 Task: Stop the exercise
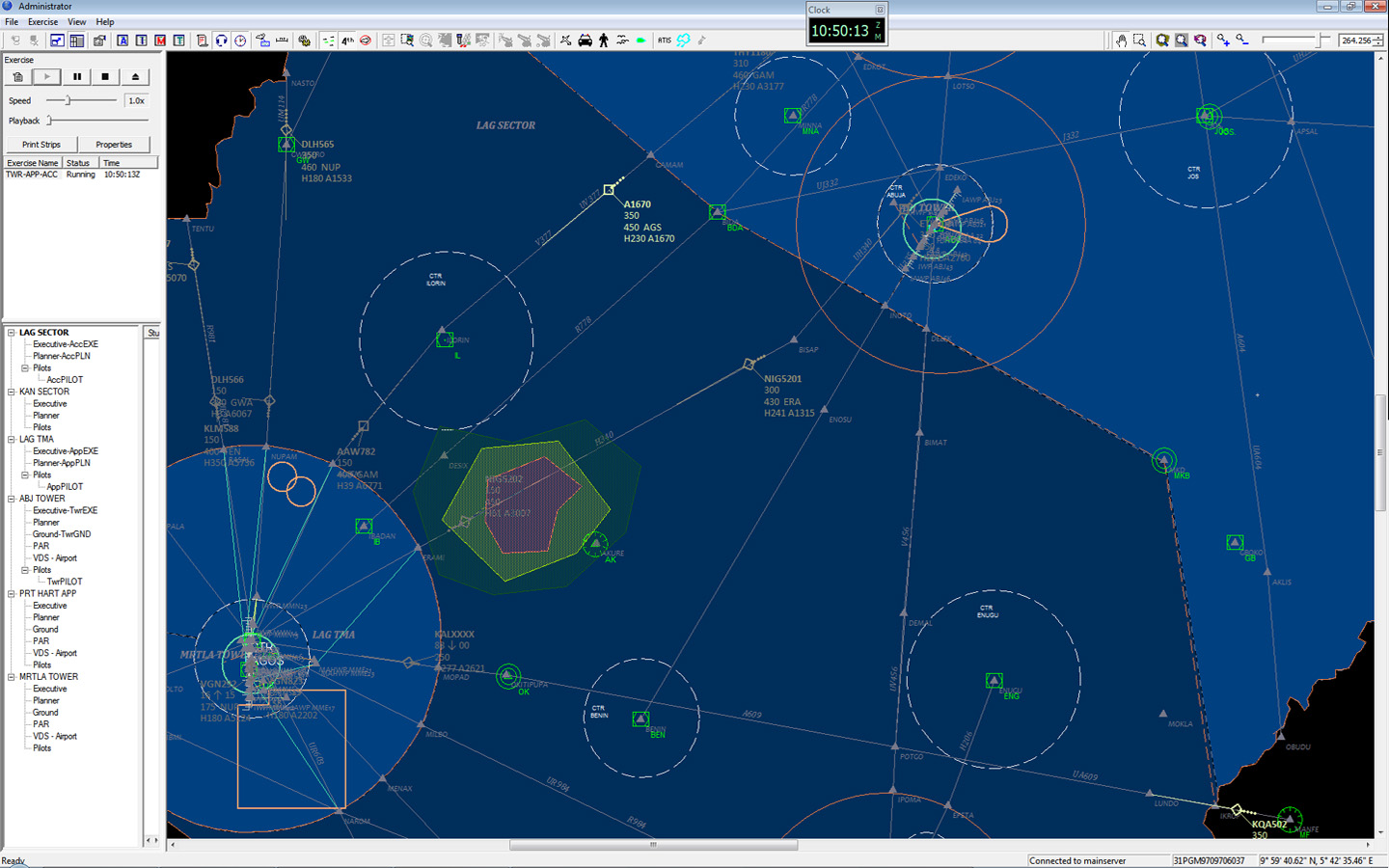pyautogui.click(x=105, y=76)
